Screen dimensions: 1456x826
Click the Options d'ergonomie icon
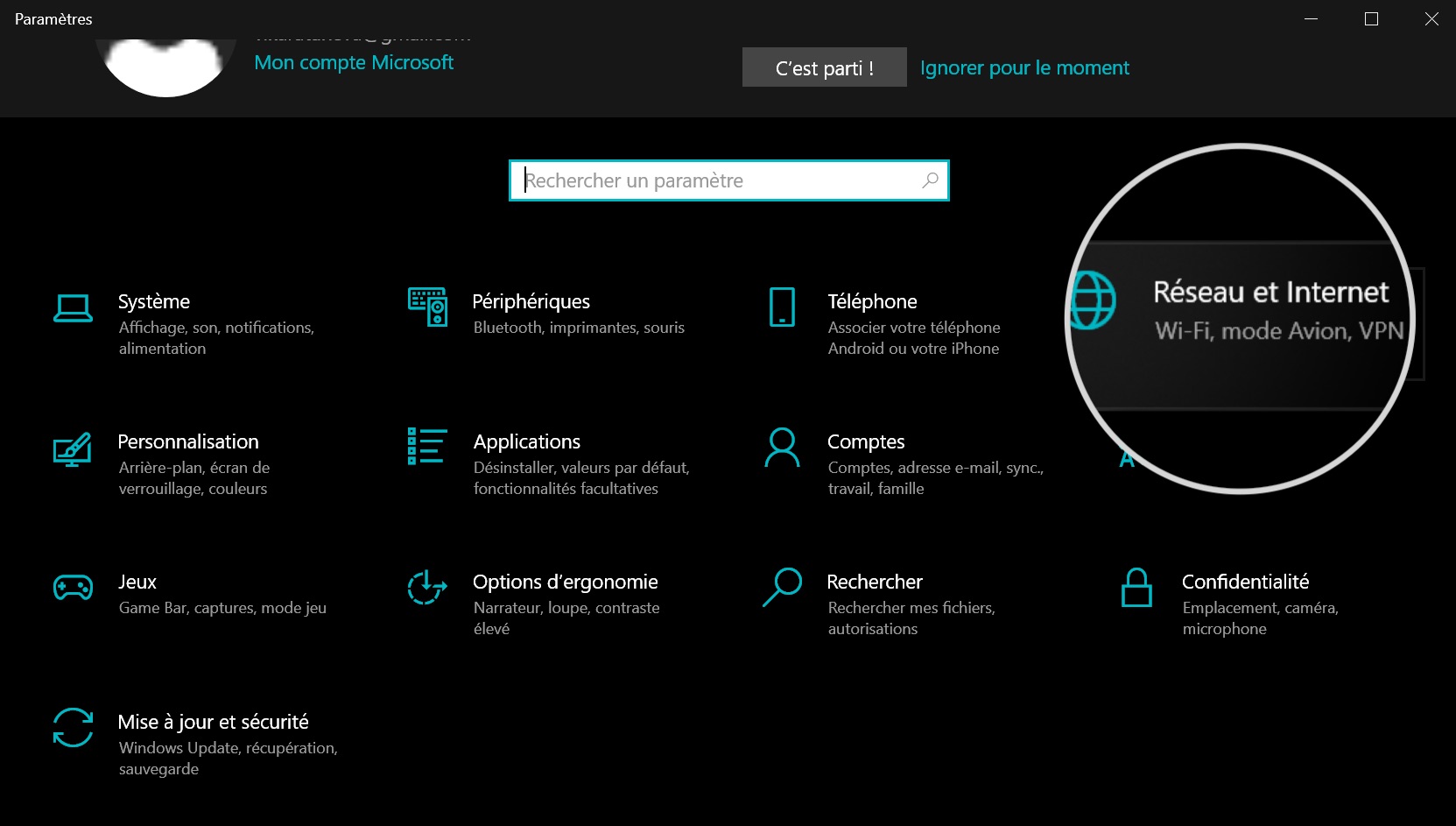pyautogui.click(x=427, y=587)
